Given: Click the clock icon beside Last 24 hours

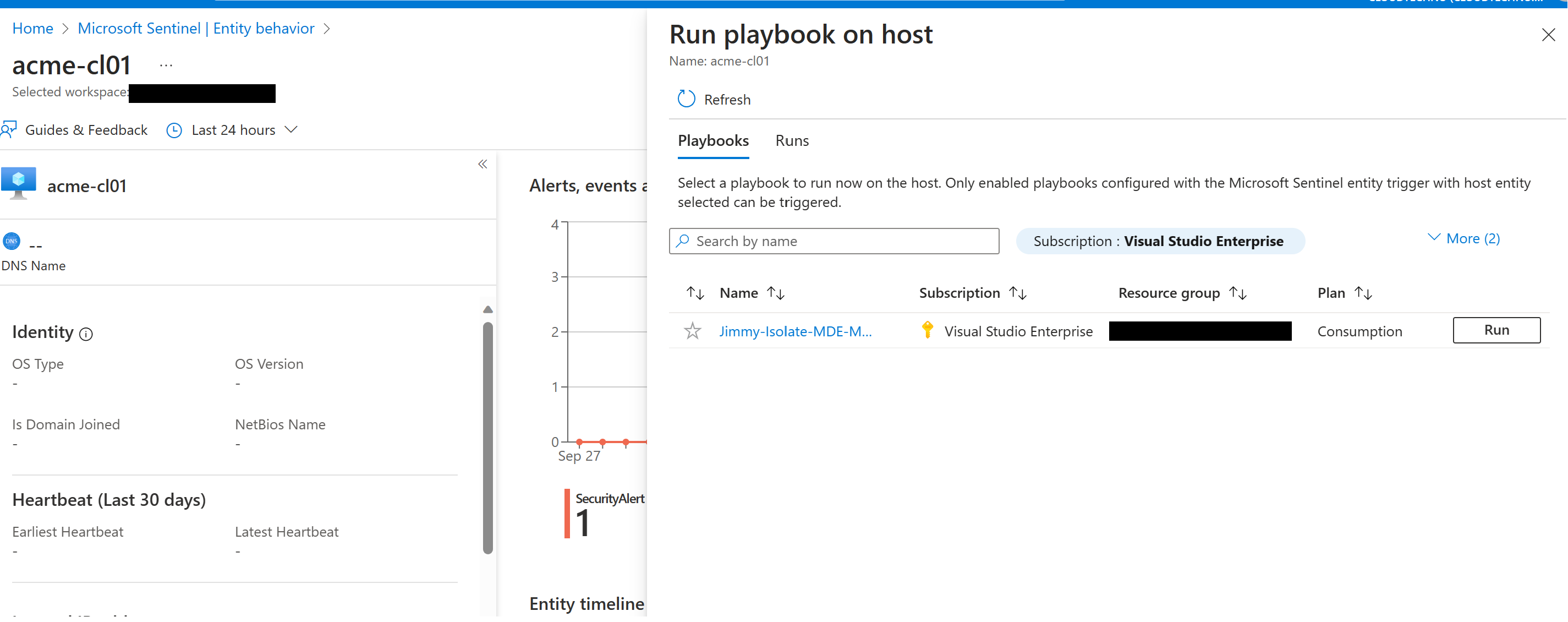Looking at the screenshot, I should (x=174, y=129).
